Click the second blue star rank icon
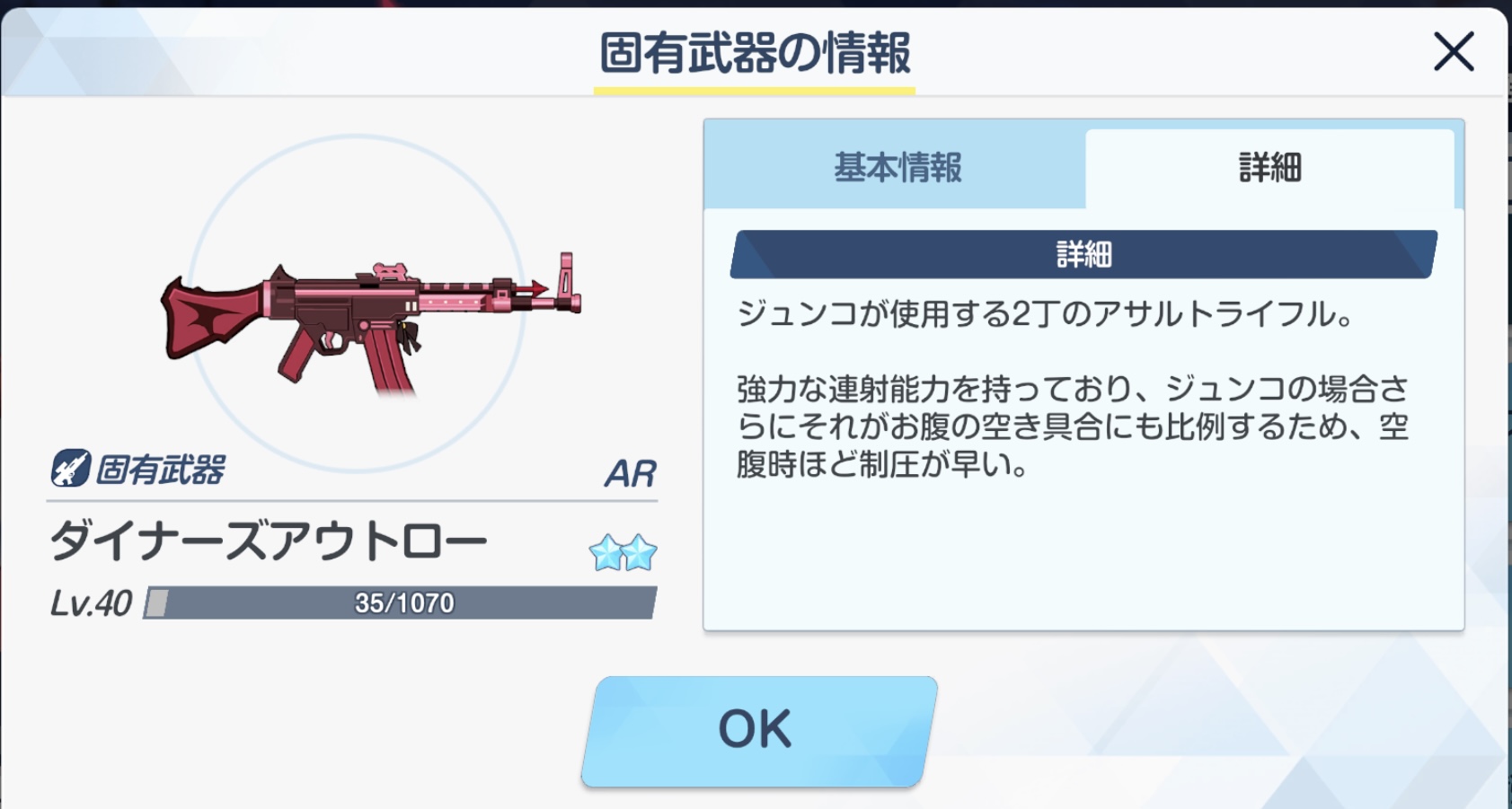1512x809 pixels. pyautogui.click(x=640, y=552)
